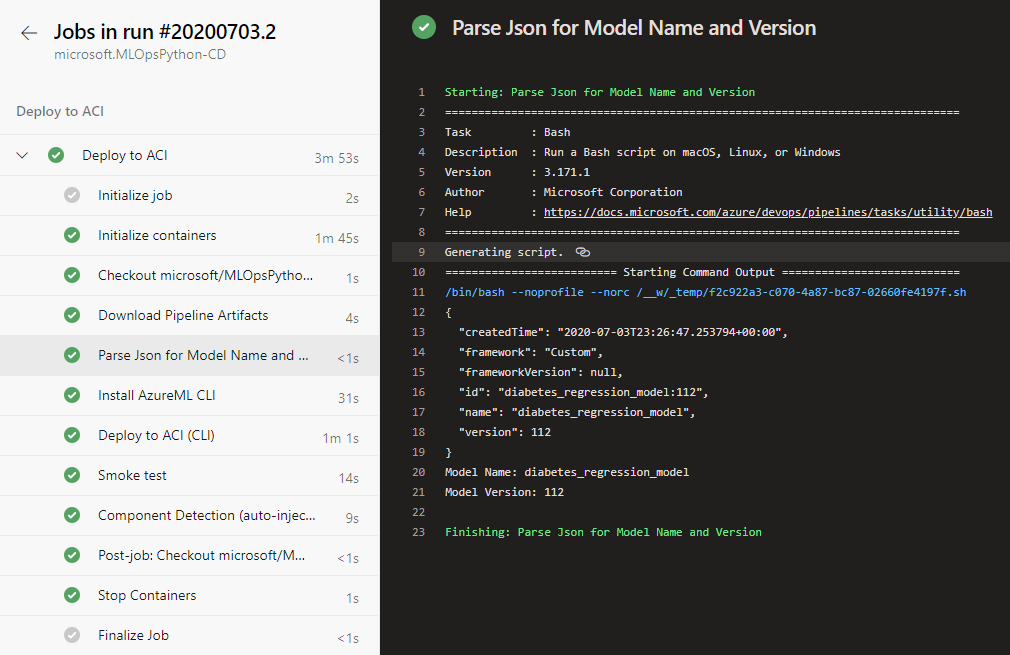Viewport: 1010px width, 655px height.
Task: Click the back arrow beside Jobs in run
Action: coord(29,33)
